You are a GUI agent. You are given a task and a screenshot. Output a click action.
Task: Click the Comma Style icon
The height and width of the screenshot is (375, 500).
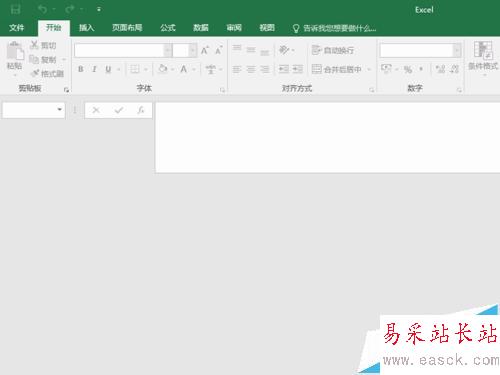pyautogui.click(x=421, y=69)
